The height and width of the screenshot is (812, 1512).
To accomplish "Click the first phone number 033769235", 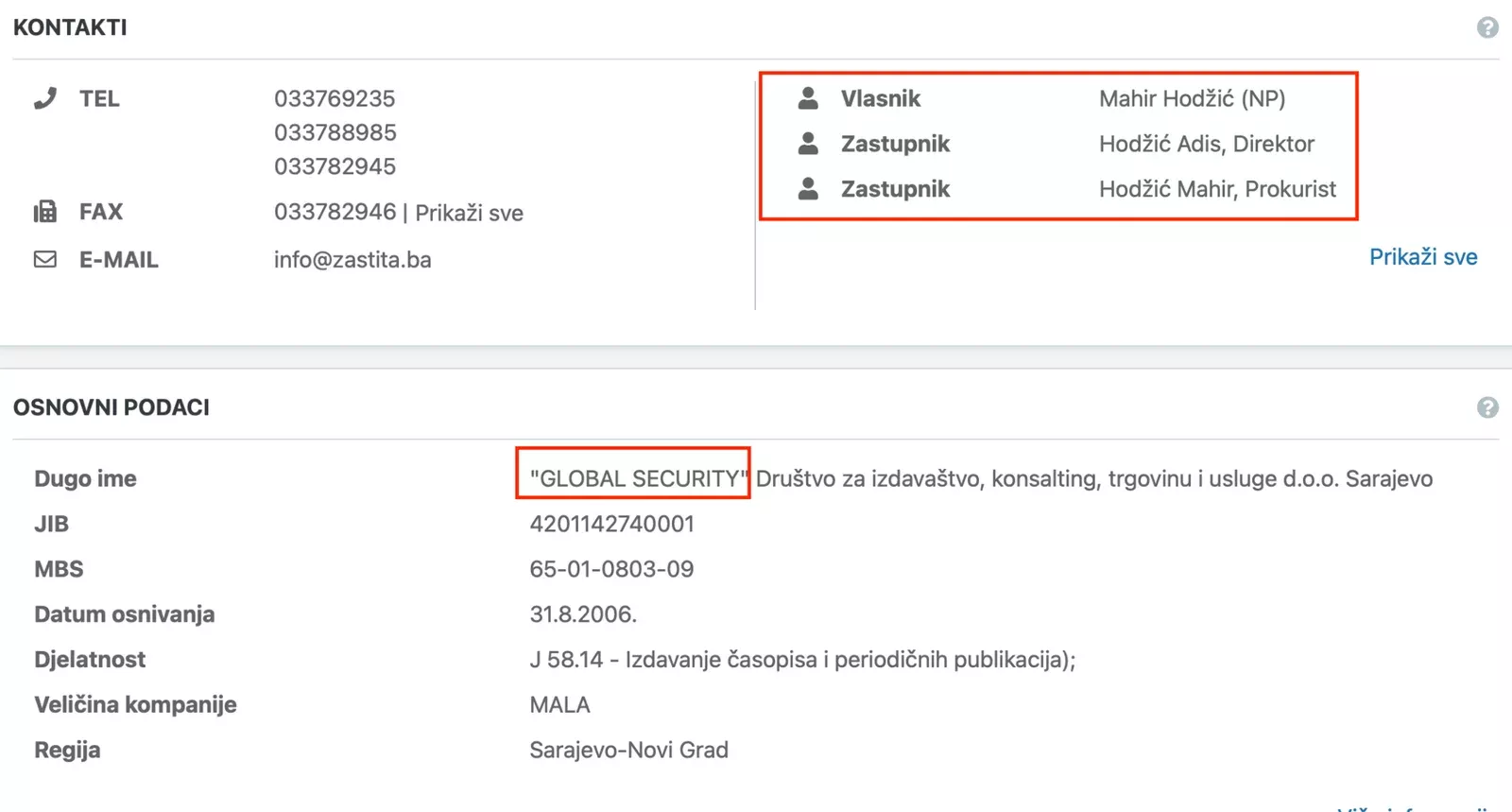I will [335, 98].
